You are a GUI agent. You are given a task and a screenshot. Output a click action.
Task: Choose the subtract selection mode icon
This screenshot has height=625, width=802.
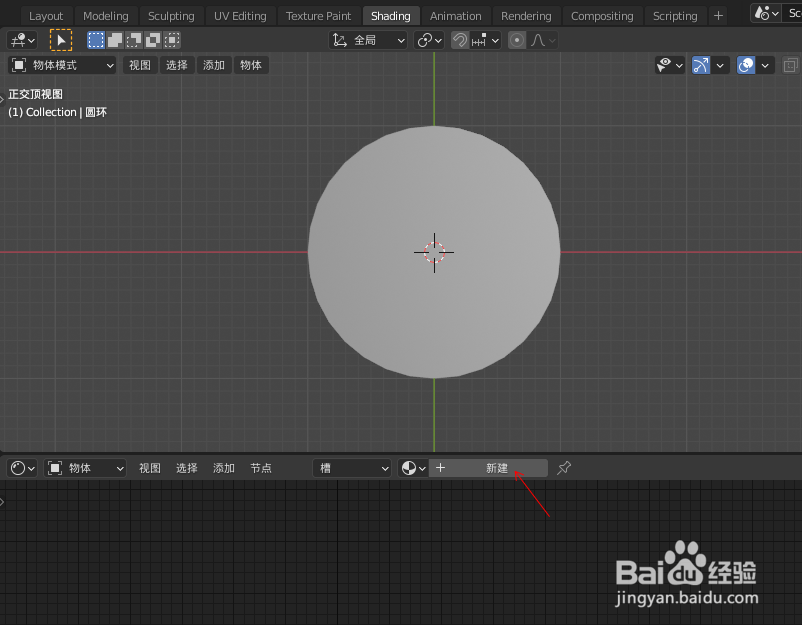134,40
